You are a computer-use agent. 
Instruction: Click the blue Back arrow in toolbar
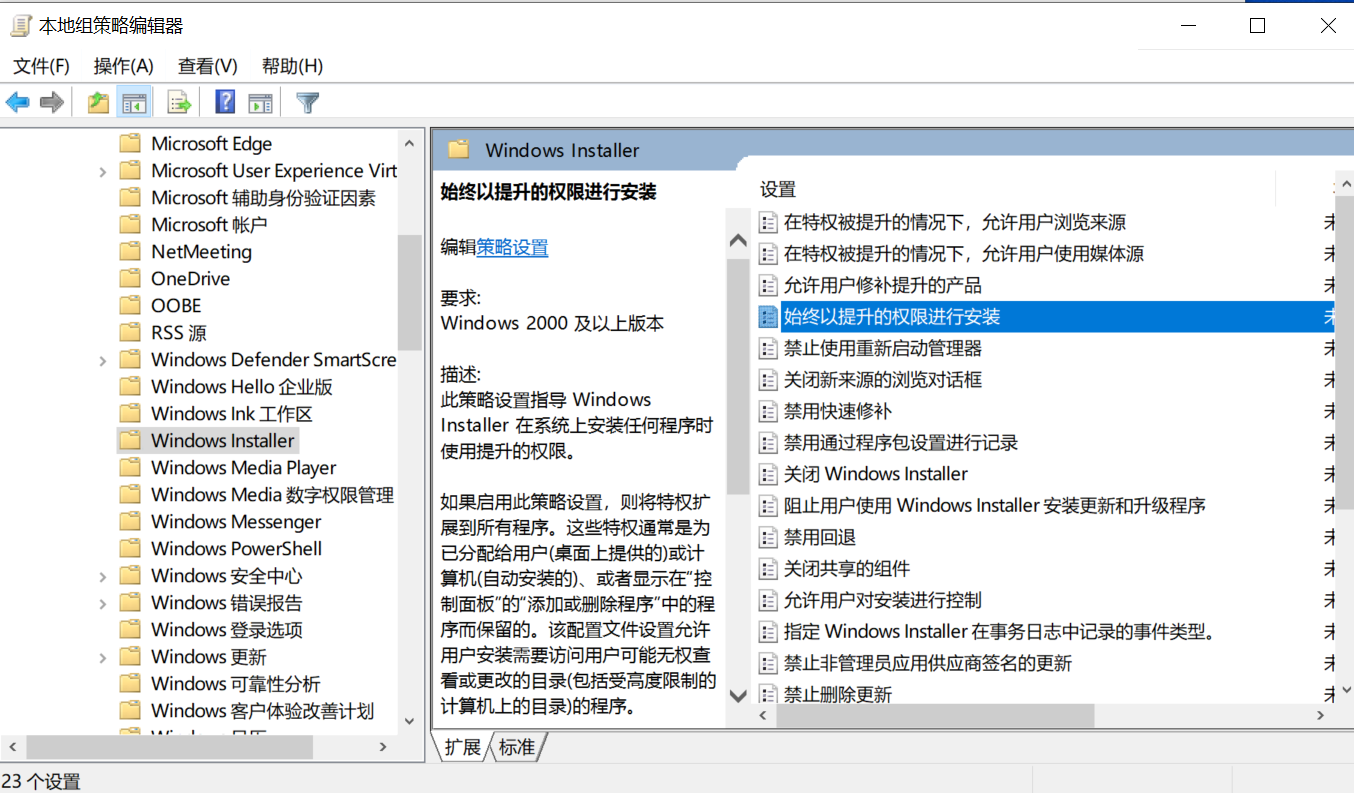[18, 102]
